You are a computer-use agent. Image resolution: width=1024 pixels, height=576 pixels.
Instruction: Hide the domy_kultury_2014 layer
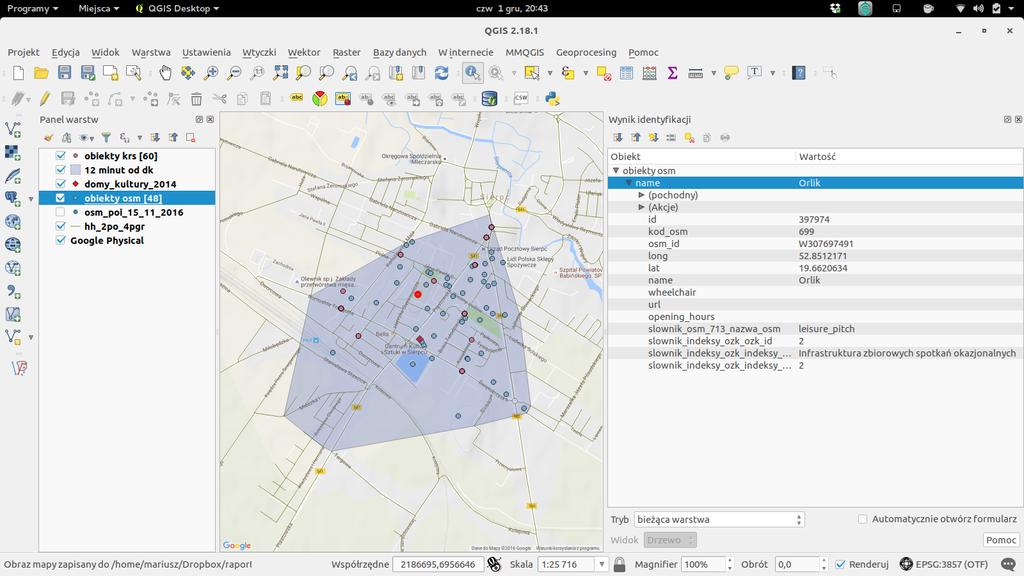61,184
